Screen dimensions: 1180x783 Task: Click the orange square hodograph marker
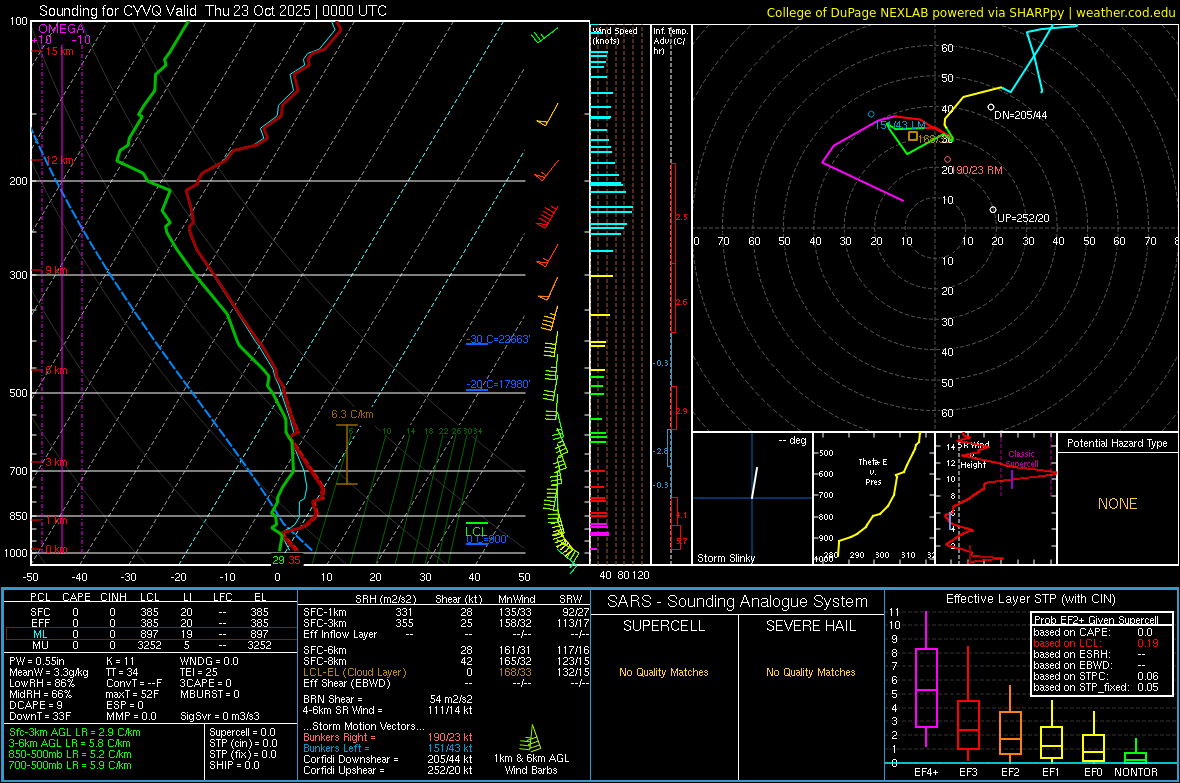click(x=913, y=136)
